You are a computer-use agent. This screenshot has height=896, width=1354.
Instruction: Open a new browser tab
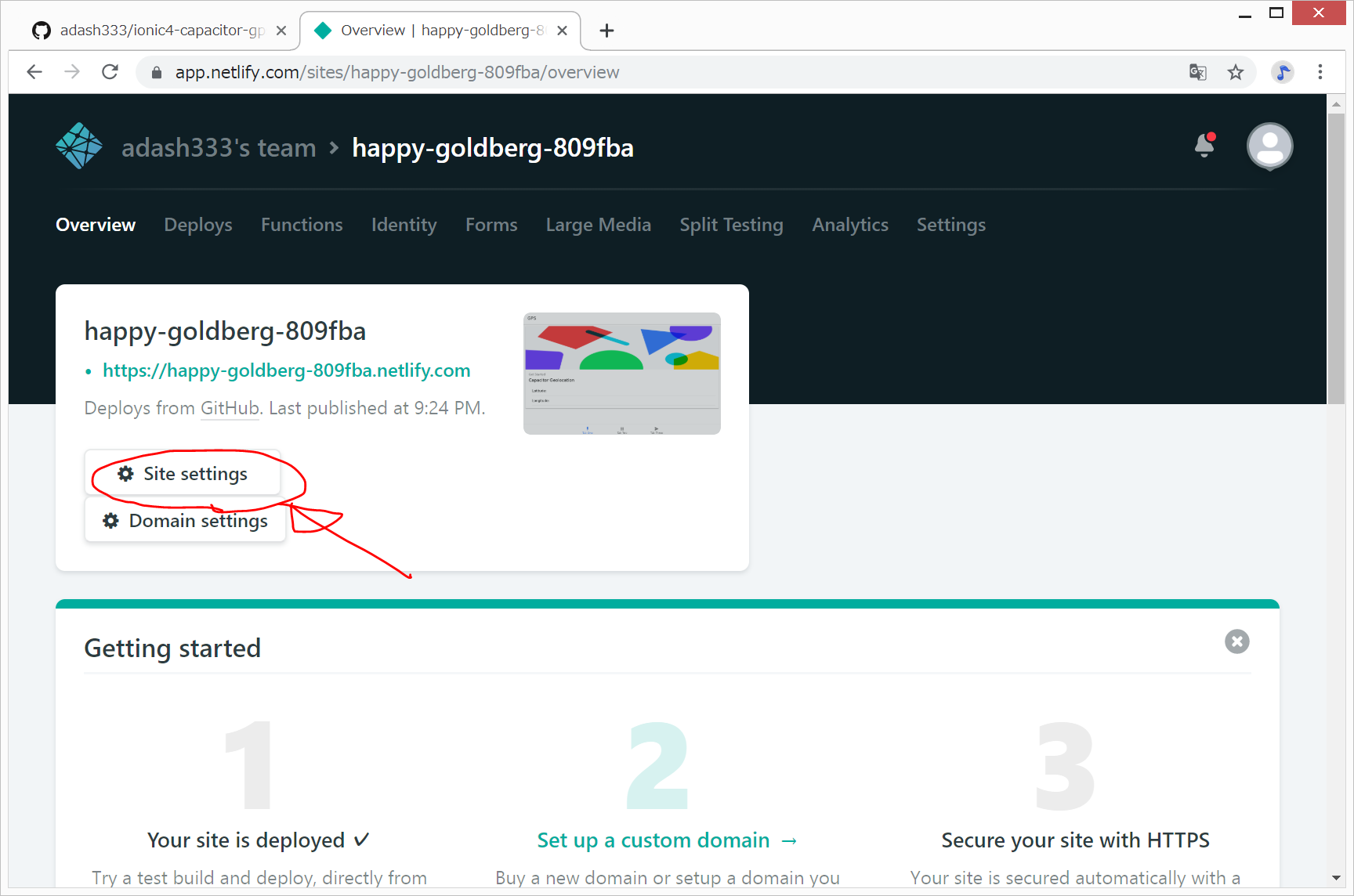pos(606,31)
